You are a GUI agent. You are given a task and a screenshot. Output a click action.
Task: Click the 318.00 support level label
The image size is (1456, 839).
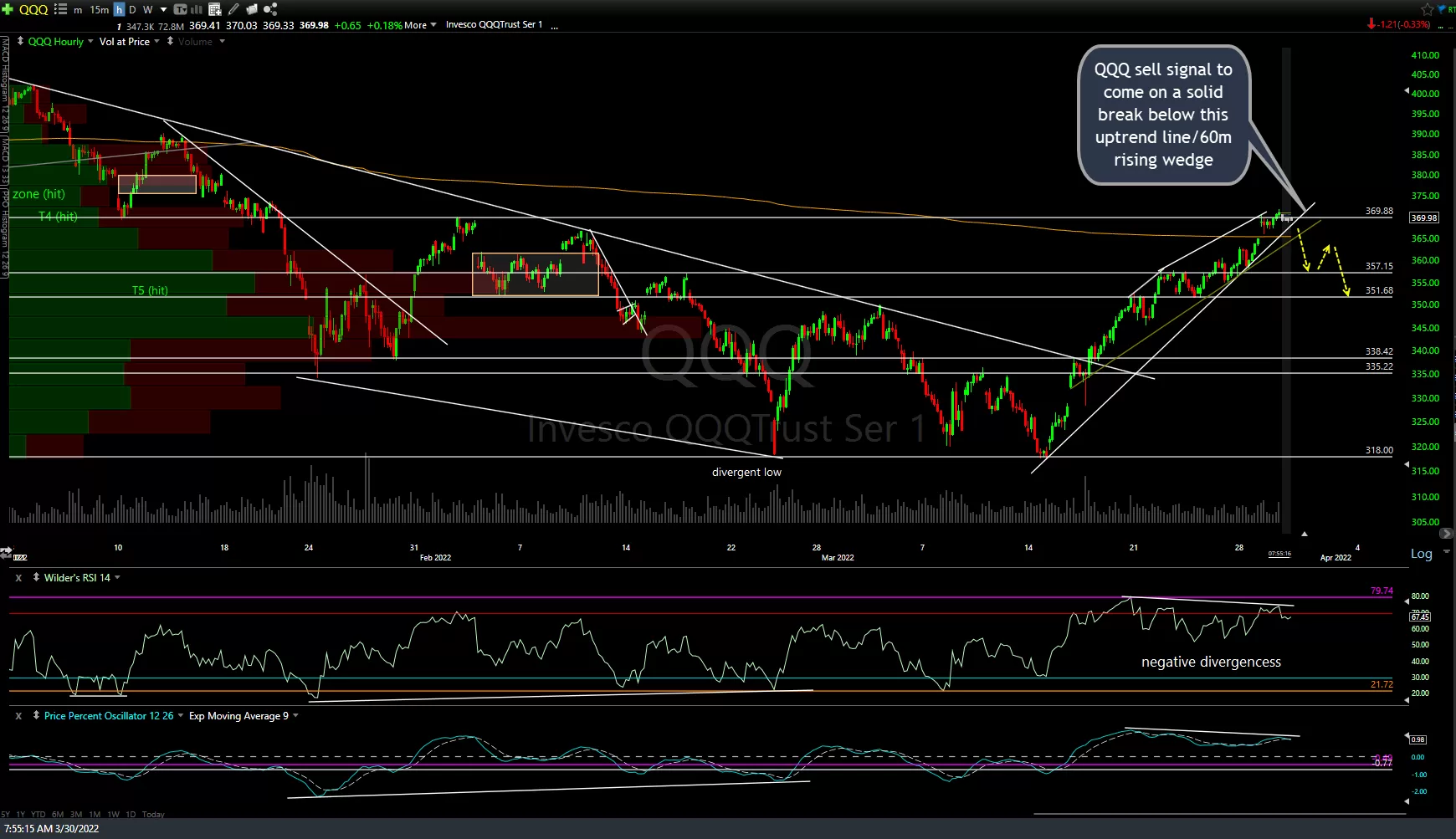pos(1379,450)
